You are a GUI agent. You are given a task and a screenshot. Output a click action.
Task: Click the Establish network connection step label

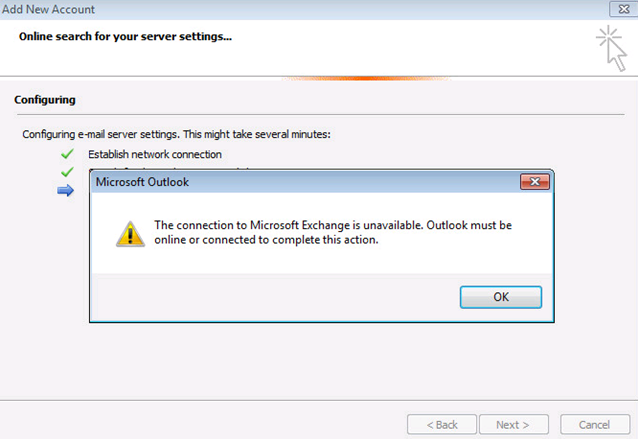pos(155,154)
